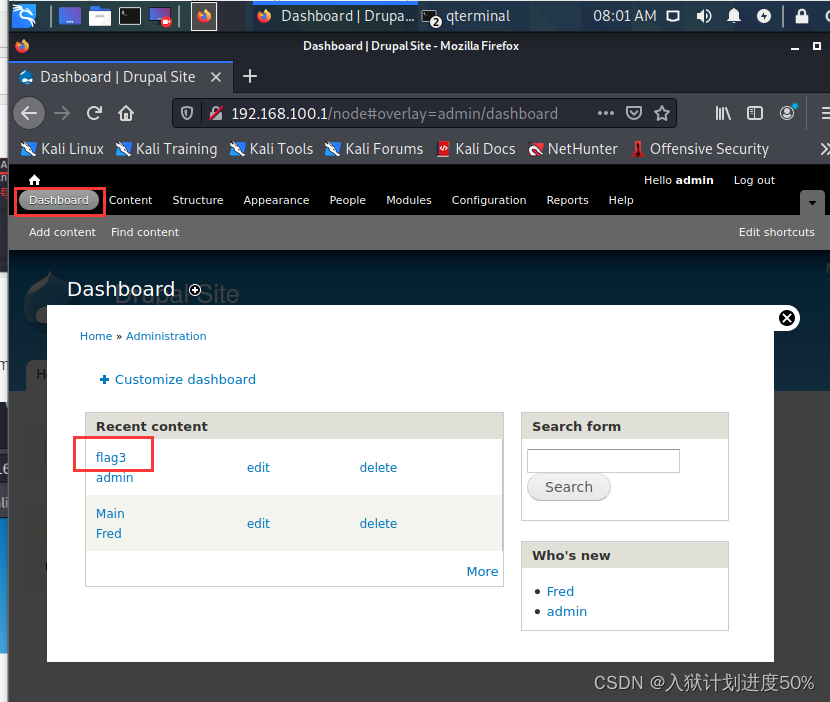Viewport: 830px width, 702px height.
Task: Open the Kali Forums bookmark
Action: [x=374, y=149]
